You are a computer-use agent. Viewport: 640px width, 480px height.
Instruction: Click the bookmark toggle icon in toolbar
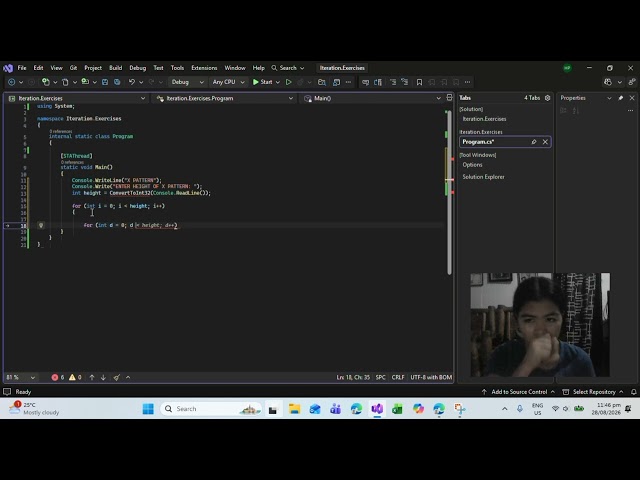tap(419, 82)
